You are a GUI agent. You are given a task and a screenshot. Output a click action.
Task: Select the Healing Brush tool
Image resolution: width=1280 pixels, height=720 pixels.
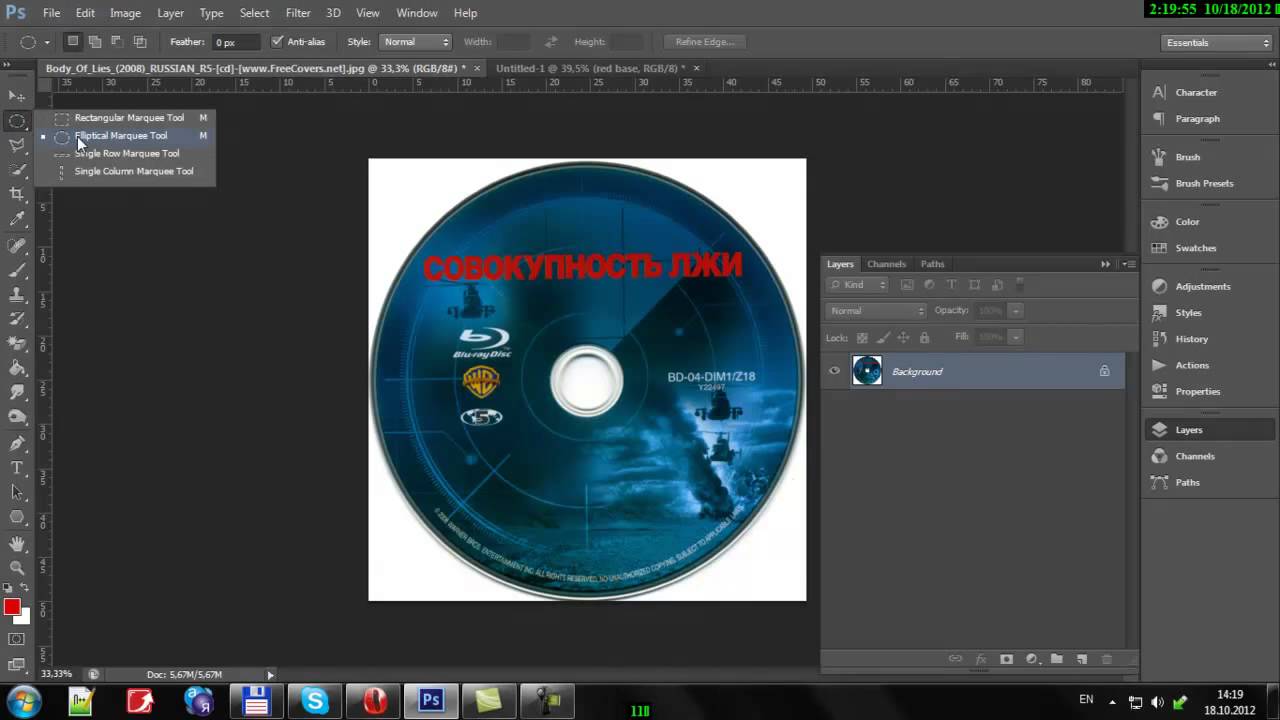[17, 245]
